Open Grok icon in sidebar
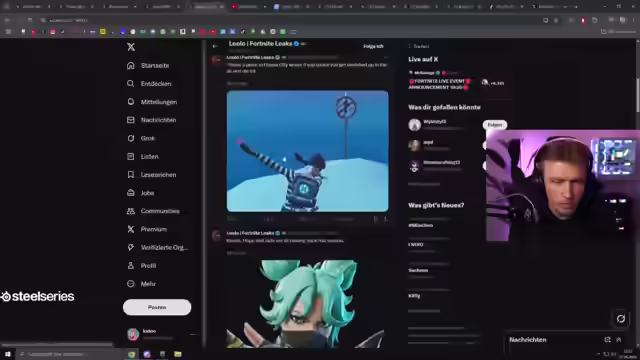The image size is (640, 360). click(131, 138)
